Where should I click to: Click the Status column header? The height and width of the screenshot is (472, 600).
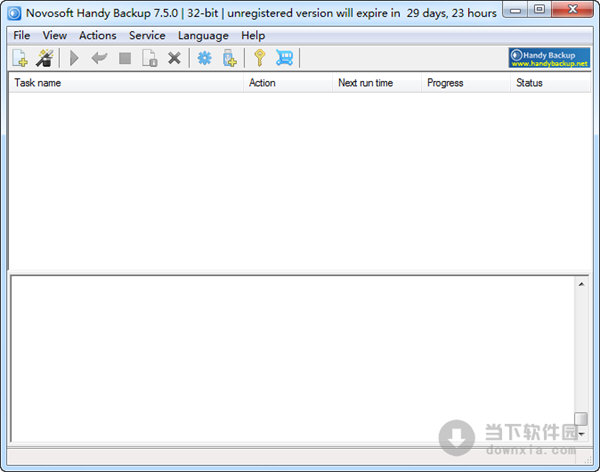[551, 83]
